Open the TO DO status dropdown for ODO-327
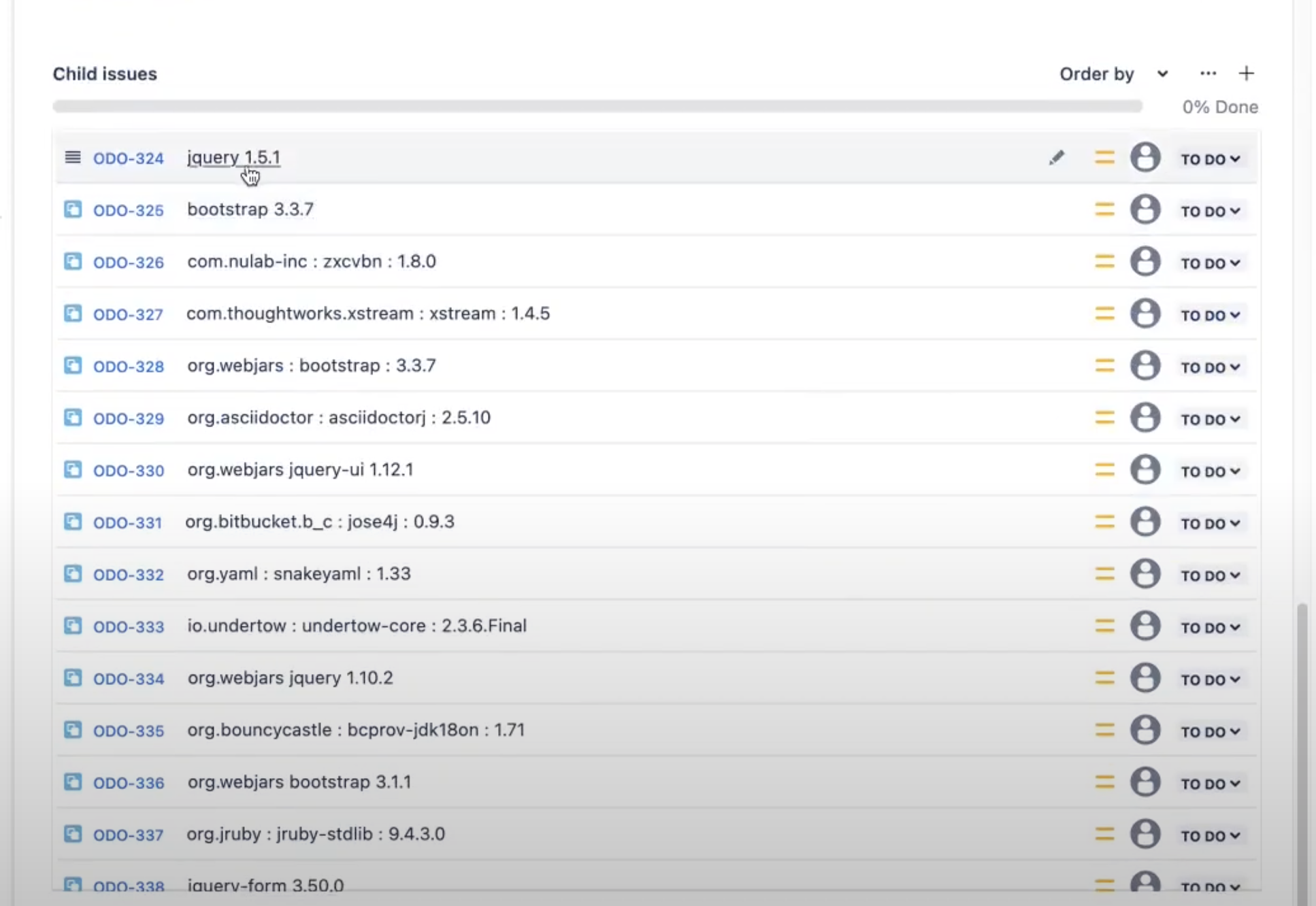Viewport: 1316px width, 906px height. pos(1211,316)
